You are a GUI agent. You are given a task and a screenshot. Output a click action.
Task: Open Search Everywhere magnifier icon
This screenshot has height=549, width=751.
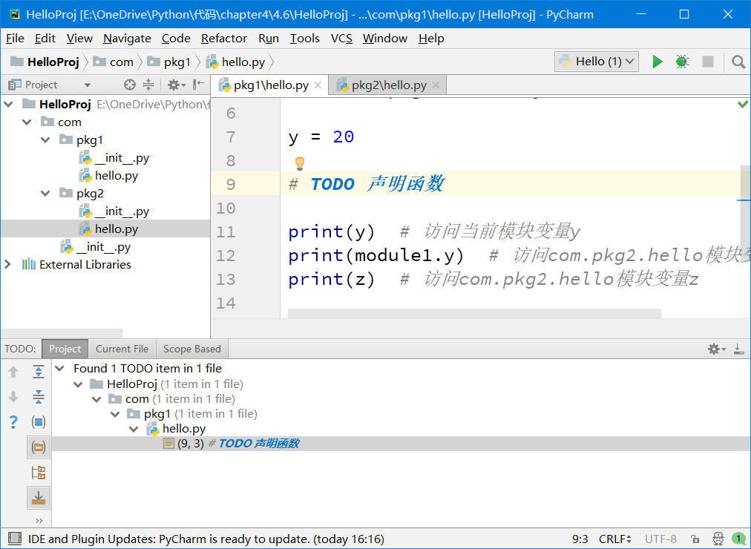click(738, 61)
